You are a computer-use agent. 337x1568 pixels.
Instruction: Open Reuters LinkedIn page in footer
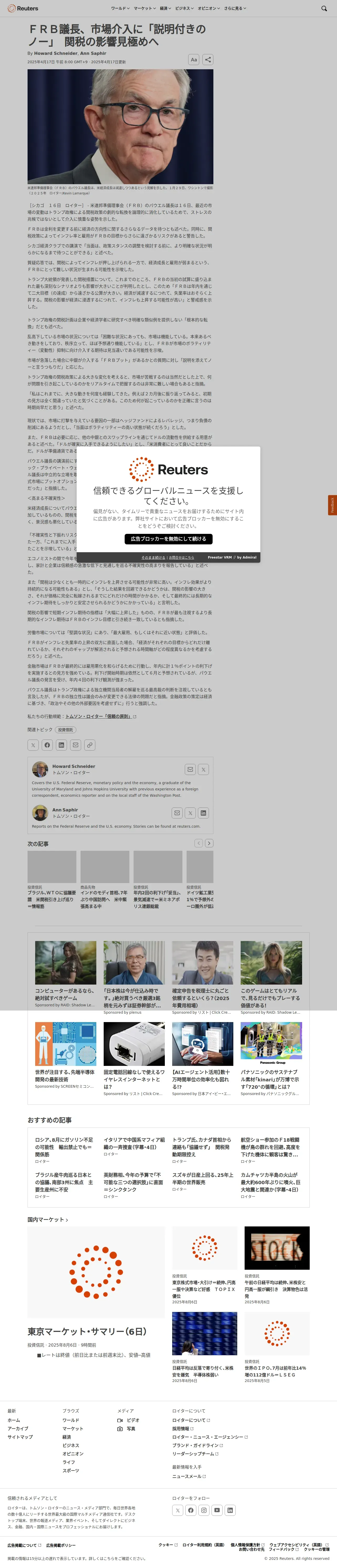click(230, 1510)
